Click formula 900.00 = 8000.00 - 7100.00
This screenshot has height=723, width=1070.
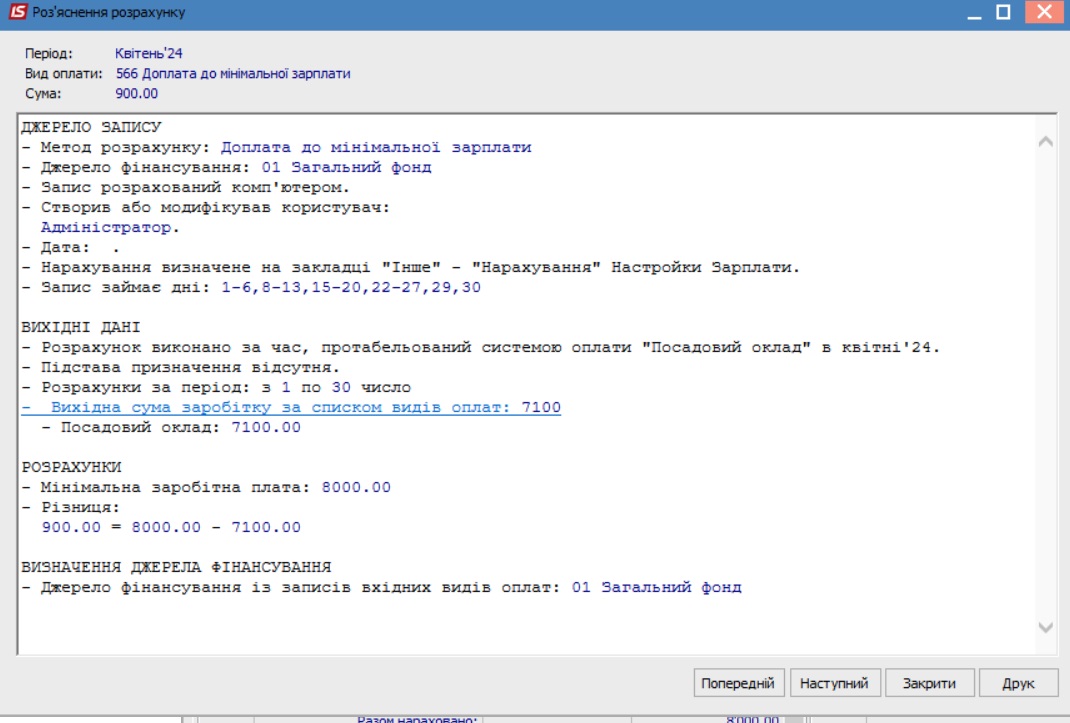pos(171,527)
